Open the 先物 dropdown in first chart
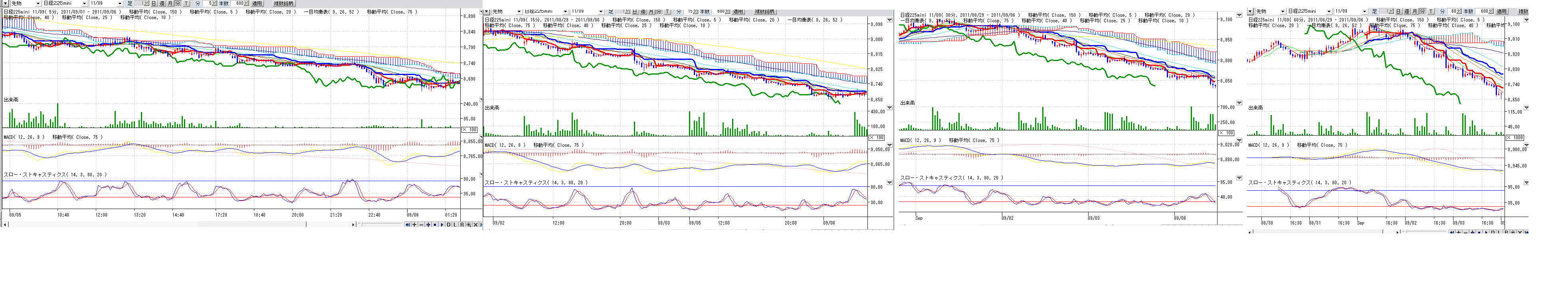The image size is (1568, 292). click(38, 4)
